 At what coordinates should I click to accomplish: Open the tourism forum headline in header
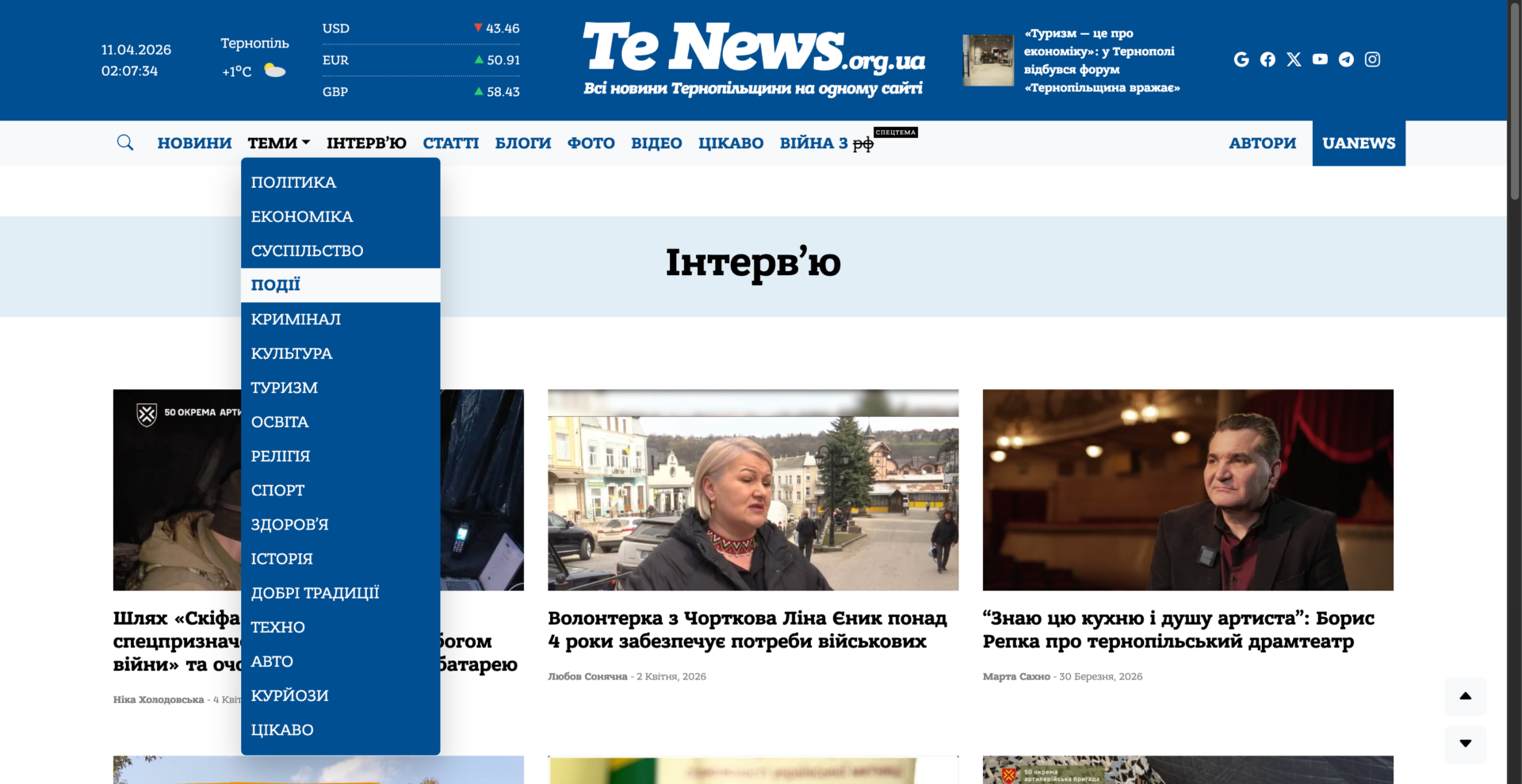pos(1102,60)
